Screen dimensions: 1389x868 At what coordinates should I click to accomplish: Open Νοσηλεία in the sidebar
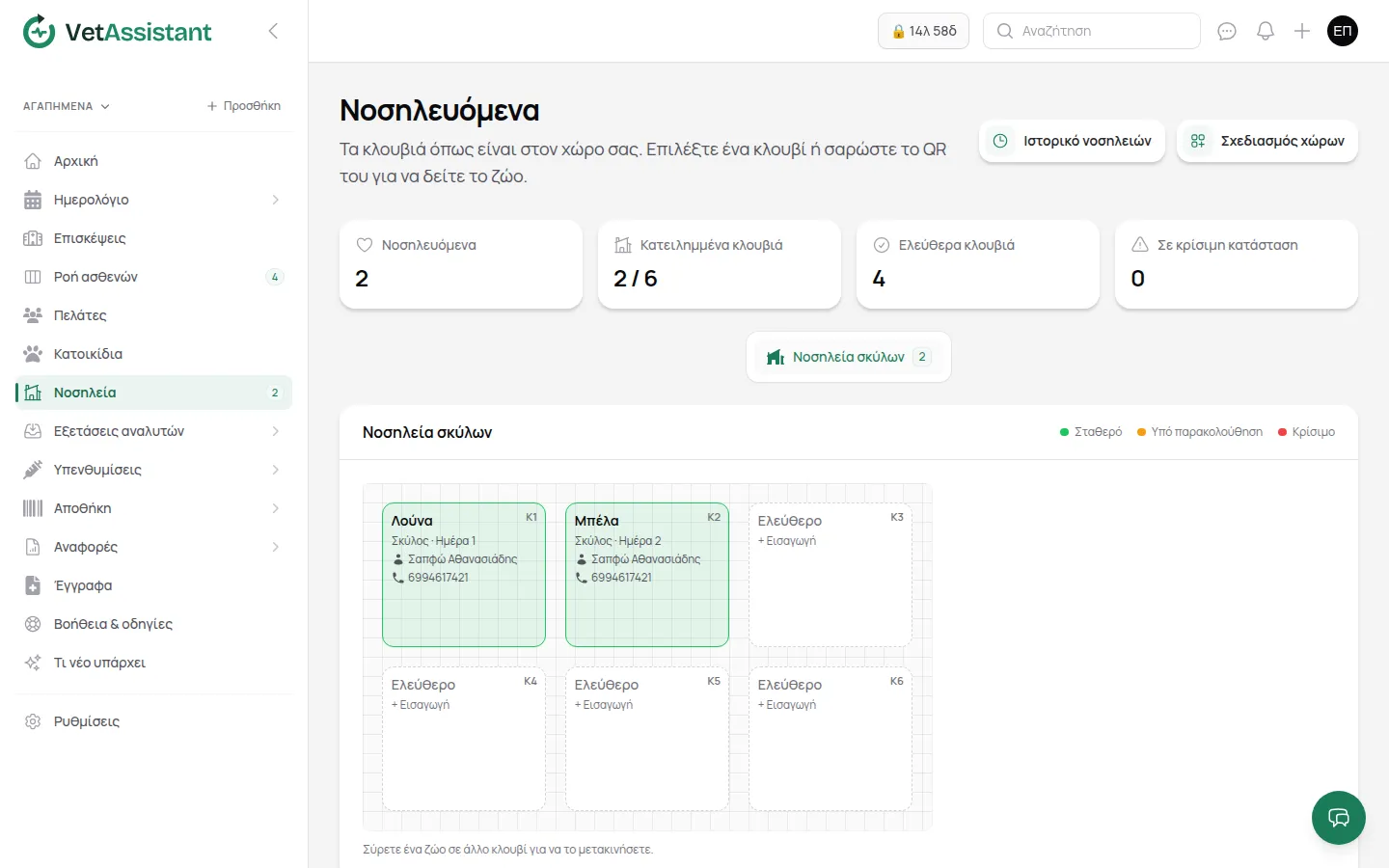(154, 393)
